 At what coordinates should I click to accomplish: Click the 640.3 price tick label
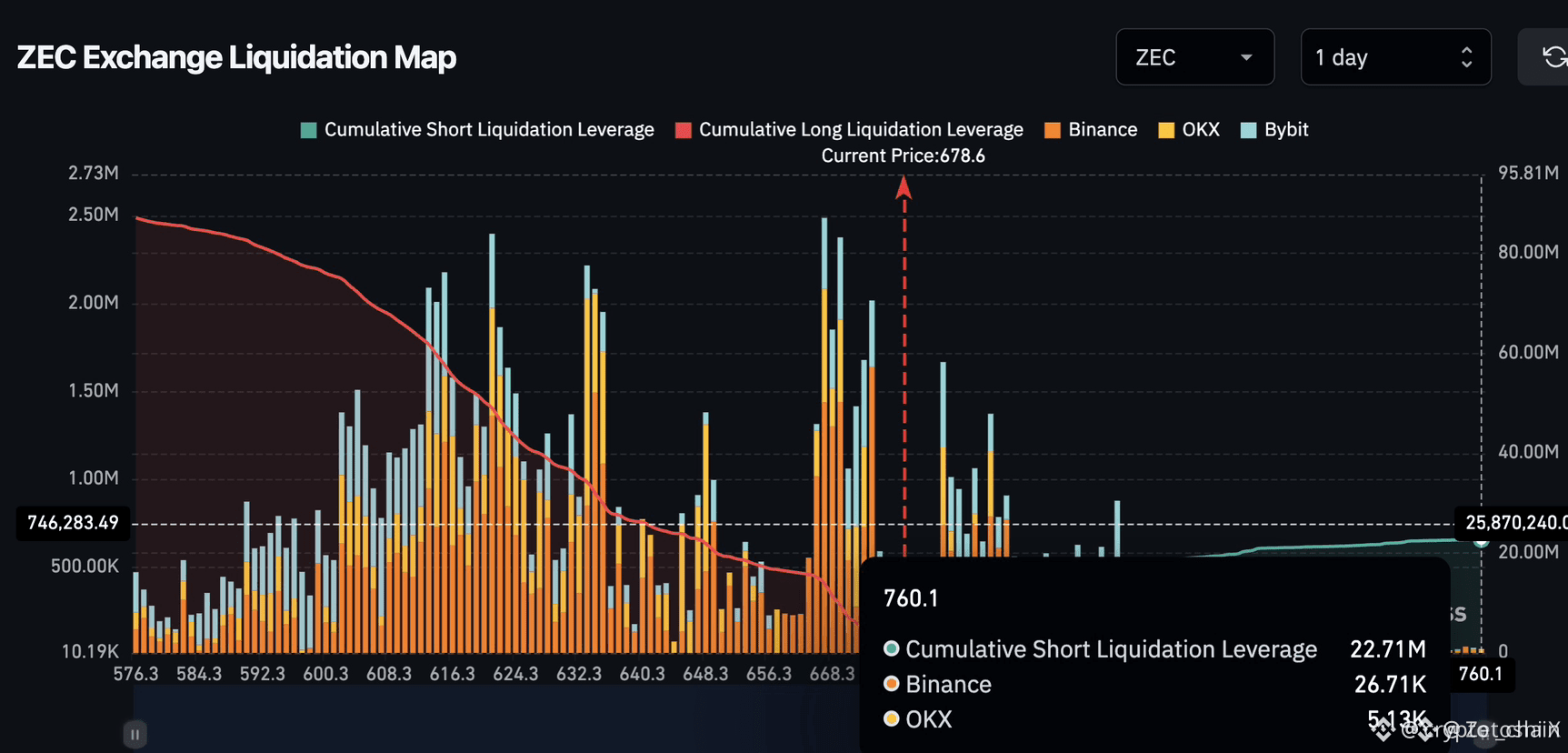pos(643,674)
